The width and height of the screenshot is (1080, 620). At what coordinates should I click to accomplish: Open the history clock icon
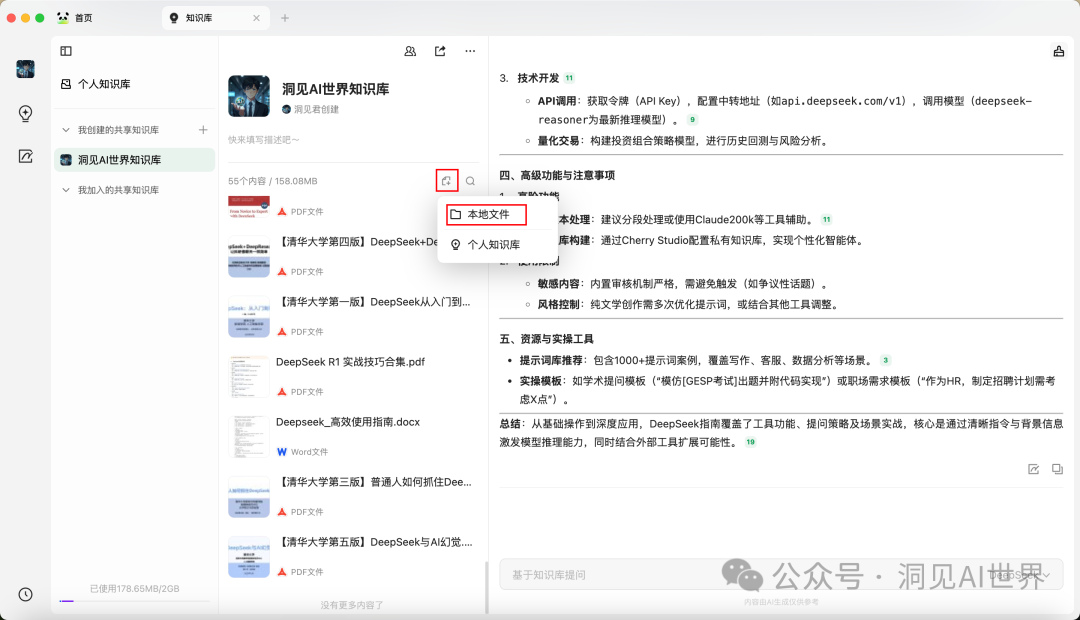tap(25, 594)
